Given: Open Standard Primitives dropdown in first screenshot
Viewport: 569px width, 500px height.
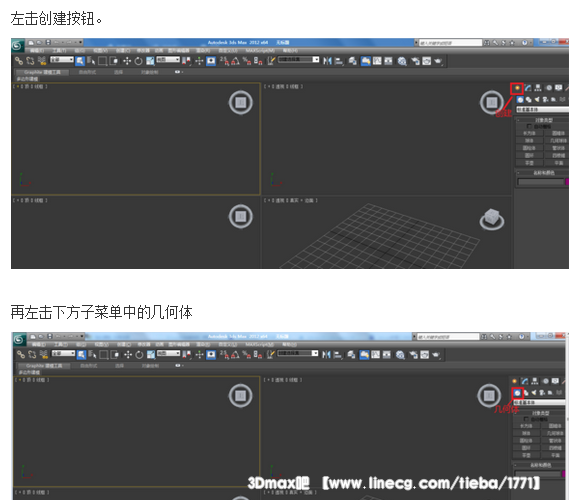Looking at the screenshot, I should [543, 109].
